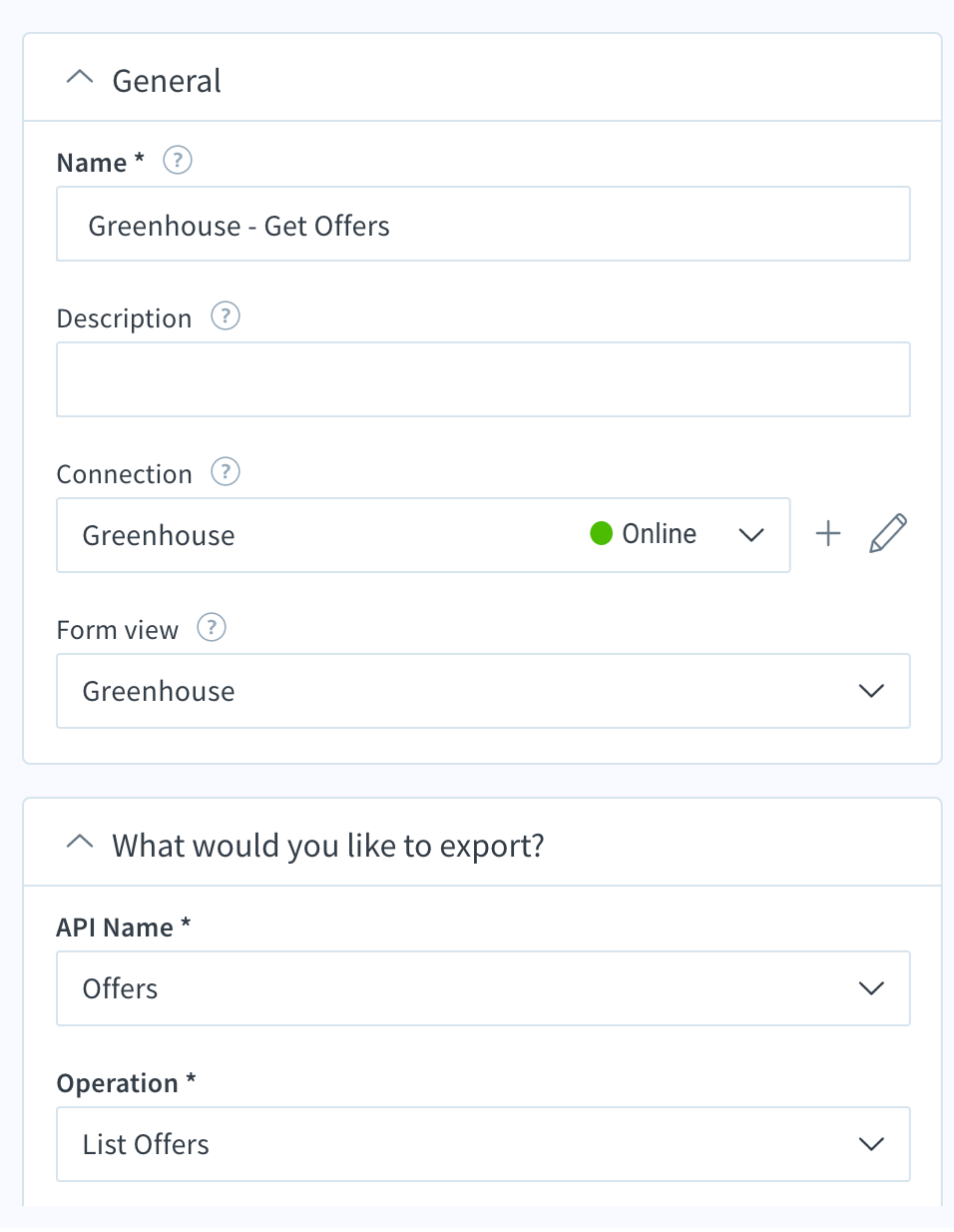This screenshot has height=1232, width=954.
Task: Open help for the Connection field
Action: click(x=226, y=471)
